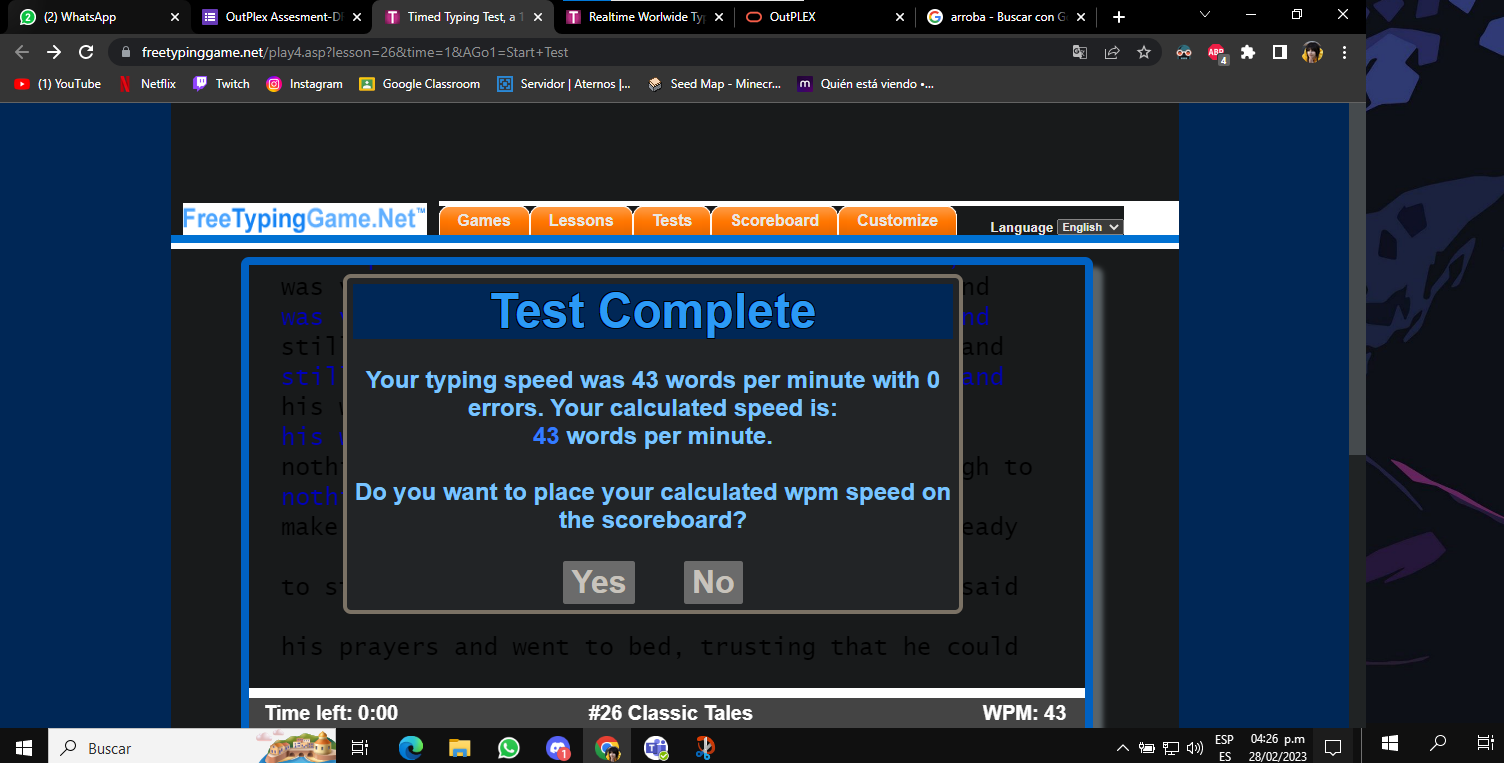Open the Quién está viendo bookmark

[x=866, y=84]
